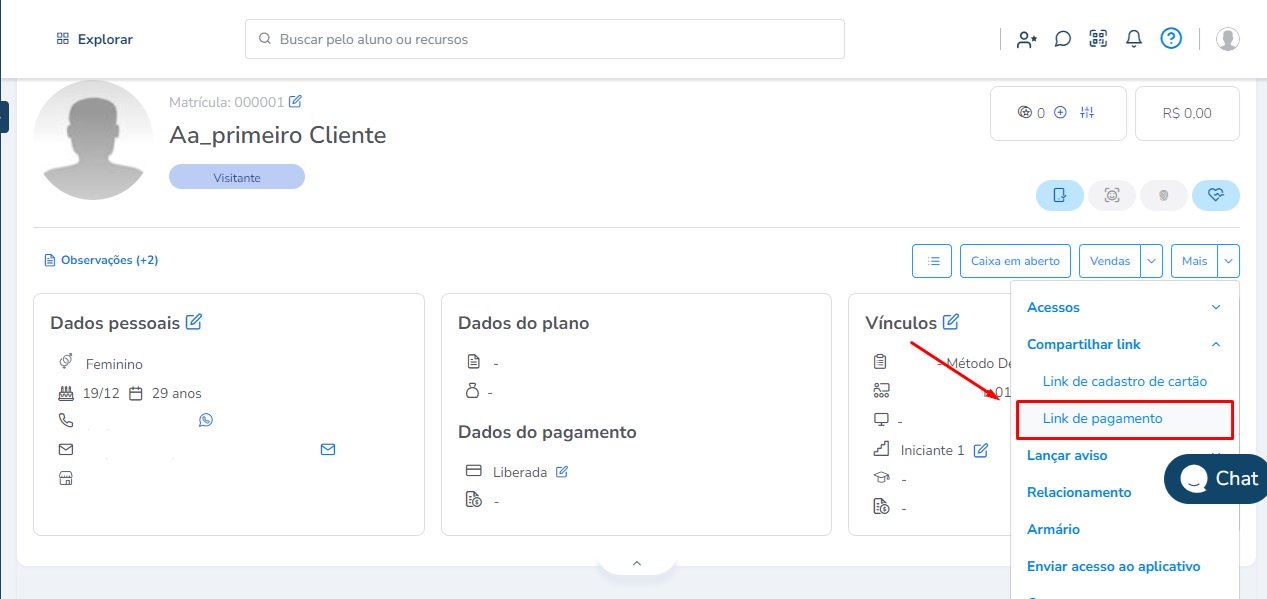Select Link de cadastro de cartão
1267x599 pixels.
pyautogui.click(x=1124, y=381)
